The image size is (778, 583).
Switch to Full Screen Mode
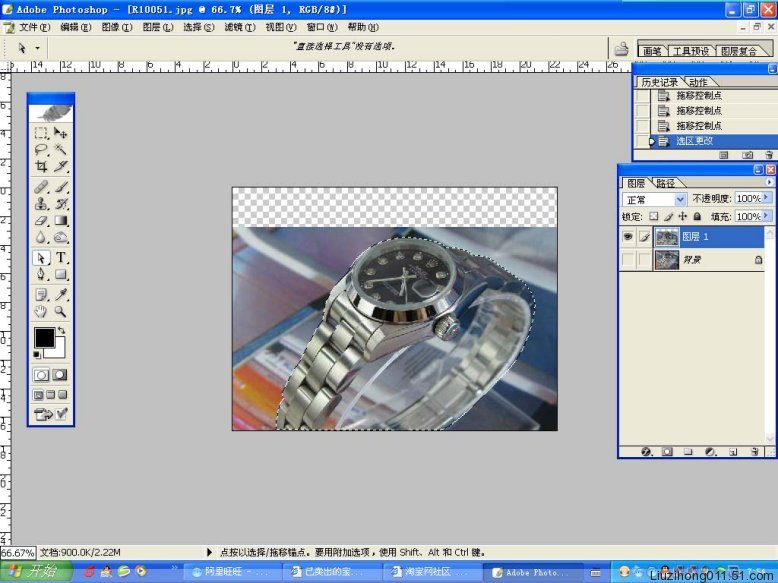pos(63,395)
